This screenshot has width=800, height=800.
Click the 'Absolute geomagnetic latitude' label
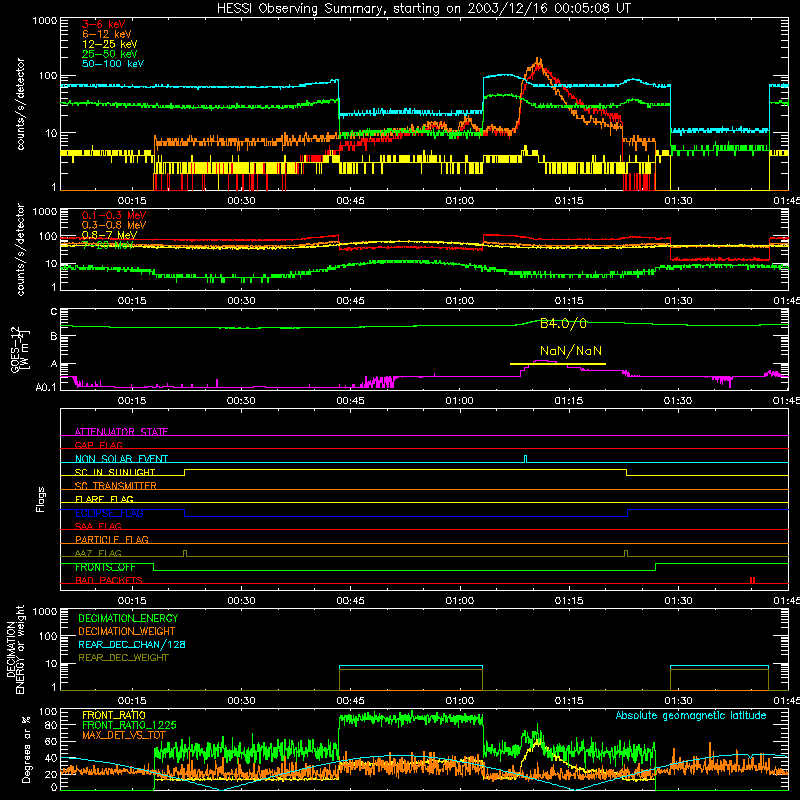pos(691,715)
